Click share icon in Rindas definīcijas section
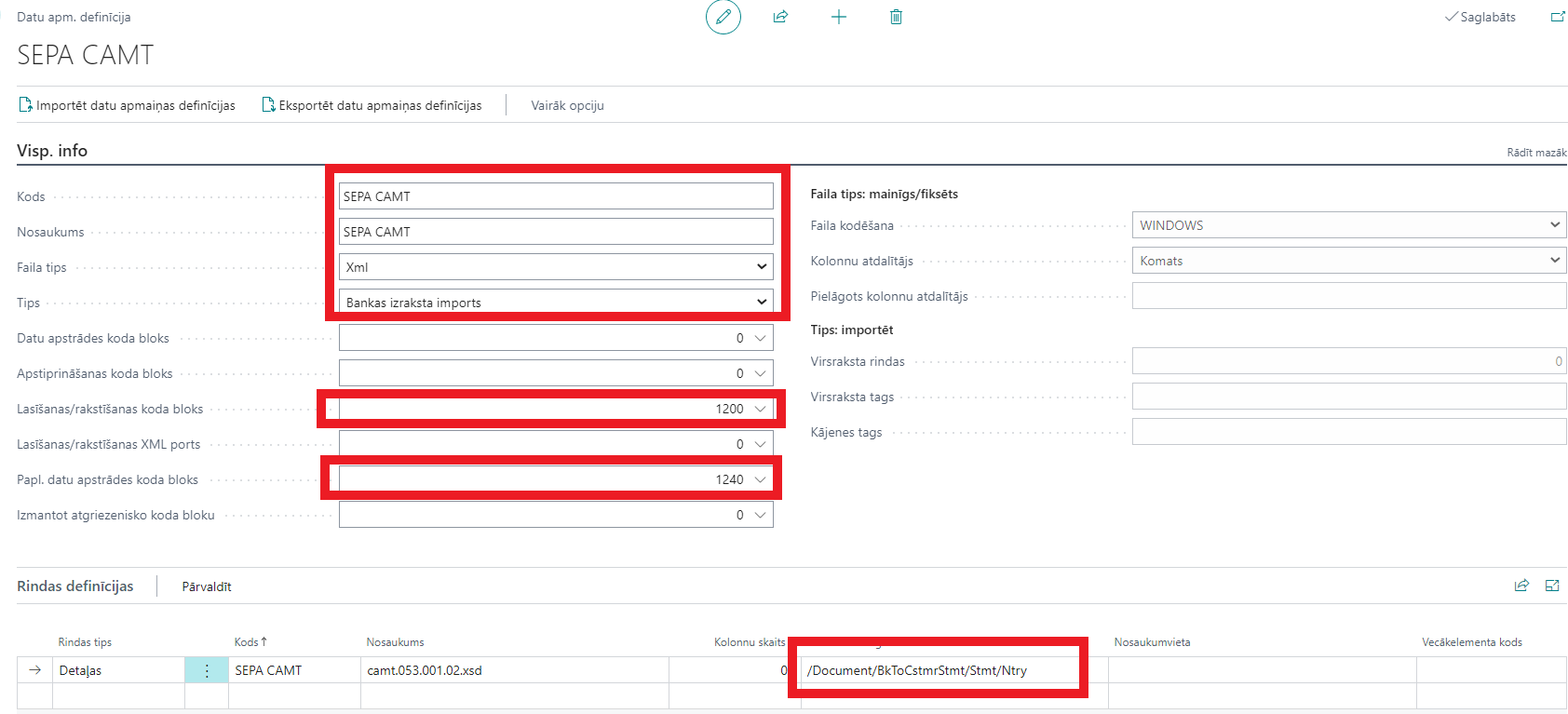1568x714 pixels. (x=1521, y=586)
